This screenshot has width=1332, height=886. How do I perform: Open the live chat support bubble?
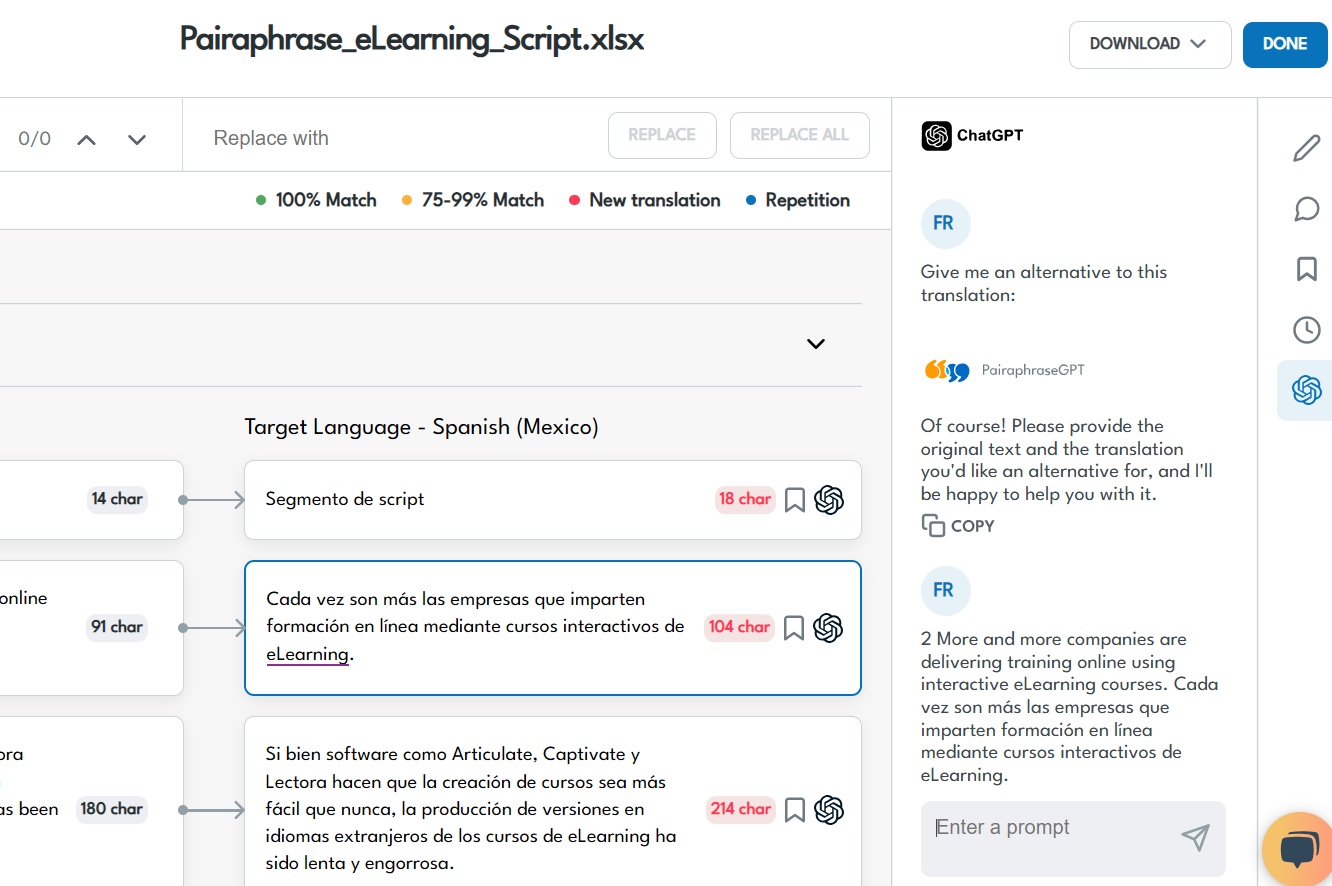(x=1297, y=849)
